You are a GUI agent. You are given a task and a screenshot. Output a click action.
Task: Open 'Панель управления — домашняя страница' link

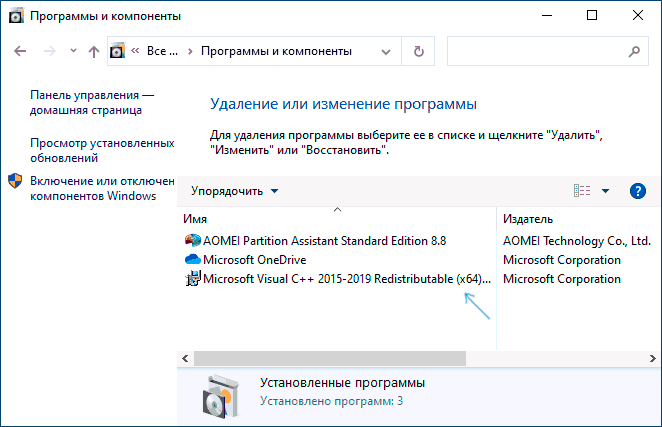click(92, 103)
